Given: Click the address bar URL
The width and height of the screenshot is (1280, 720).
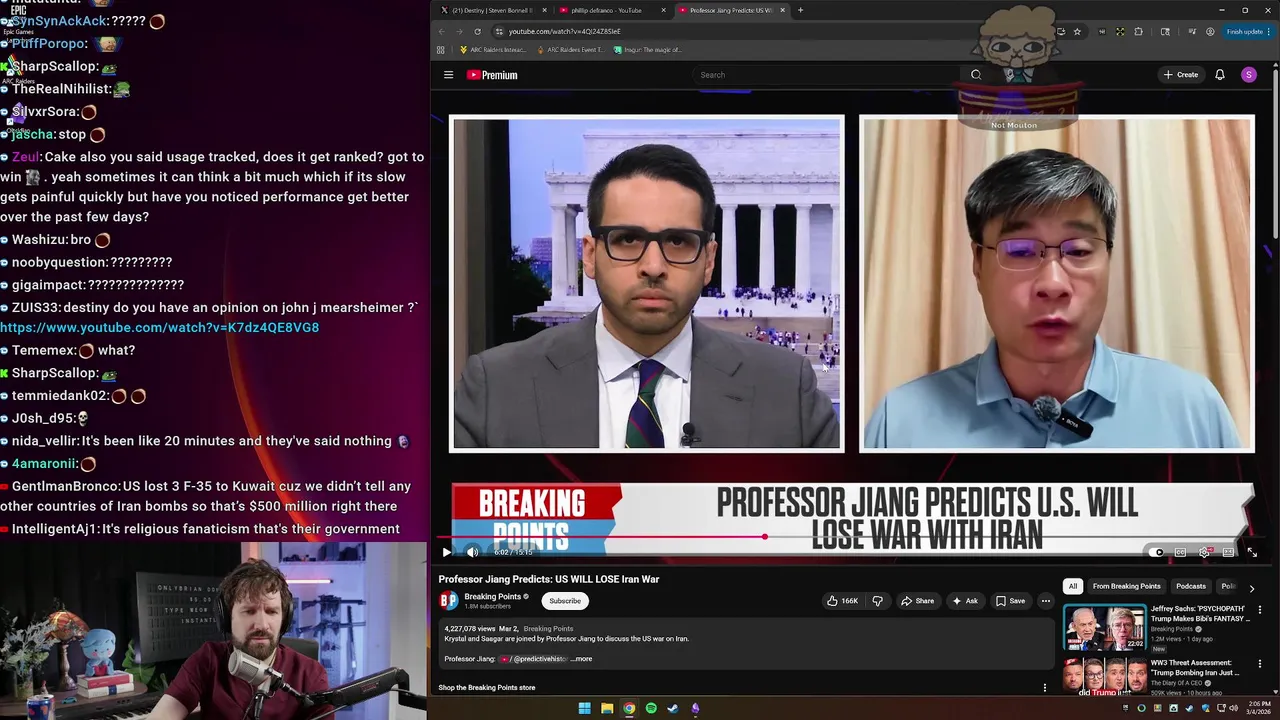Looking at the screenshot, I should click(x=564, y=31).
